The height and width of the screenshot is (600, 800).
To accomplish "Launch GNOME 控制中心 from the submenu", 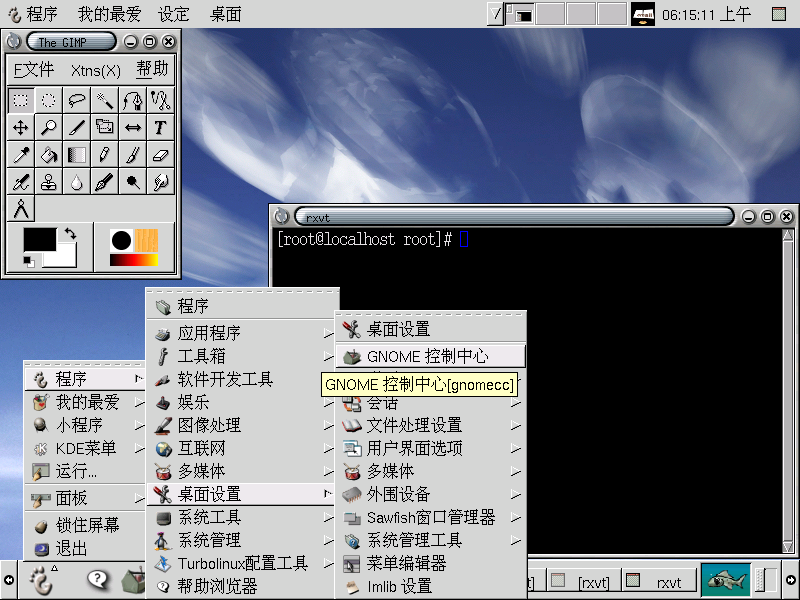I will (430, 356).
